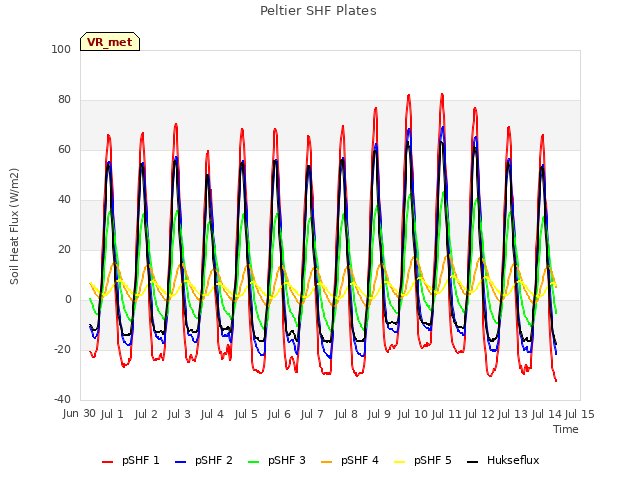Toggle the pSHF 3 legend entry
The height and width of the screenshot is (480, 640).
tap(277, 461)
